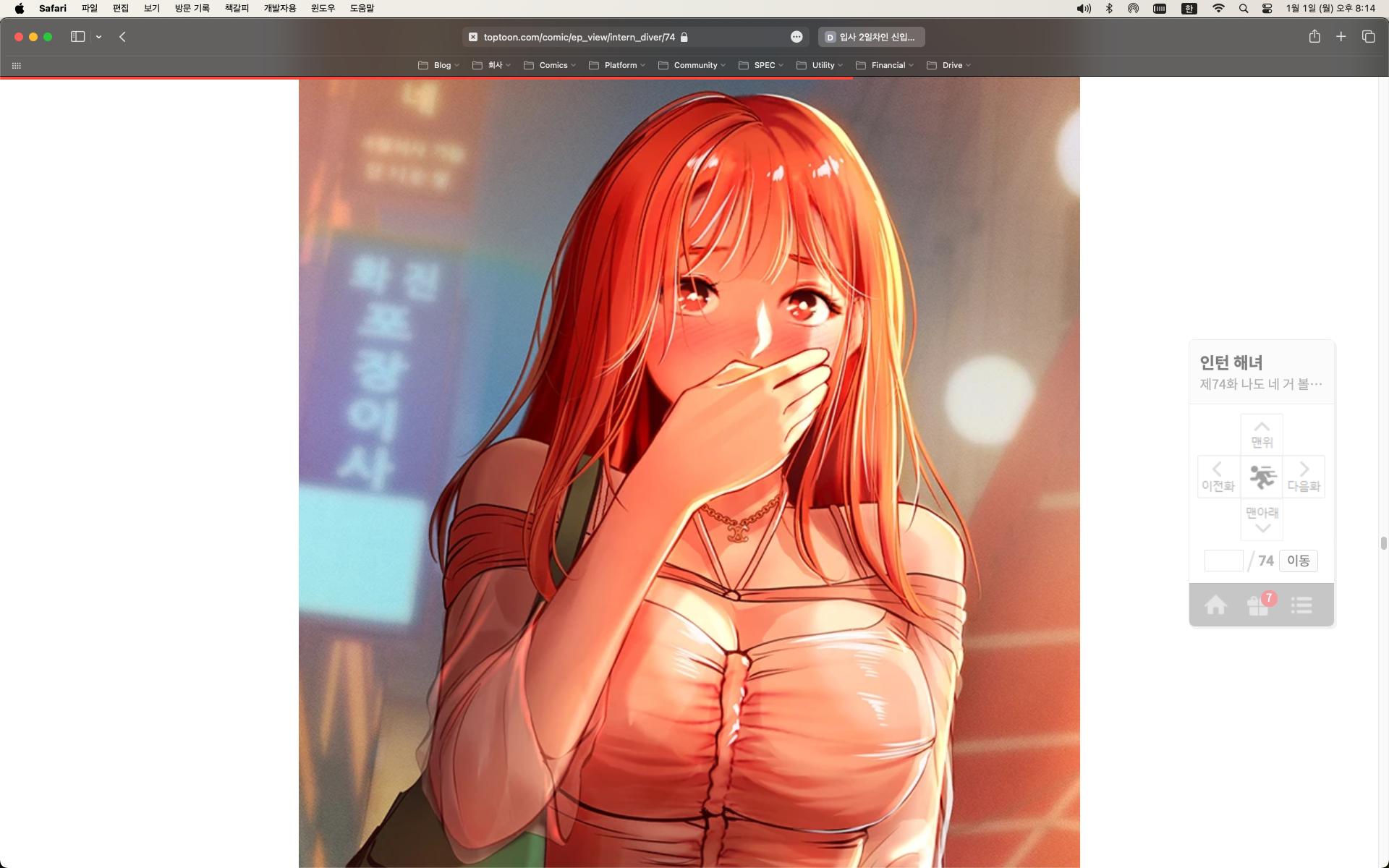
Task: Open the Safari application menu
Action: click(x=53, y=9)
